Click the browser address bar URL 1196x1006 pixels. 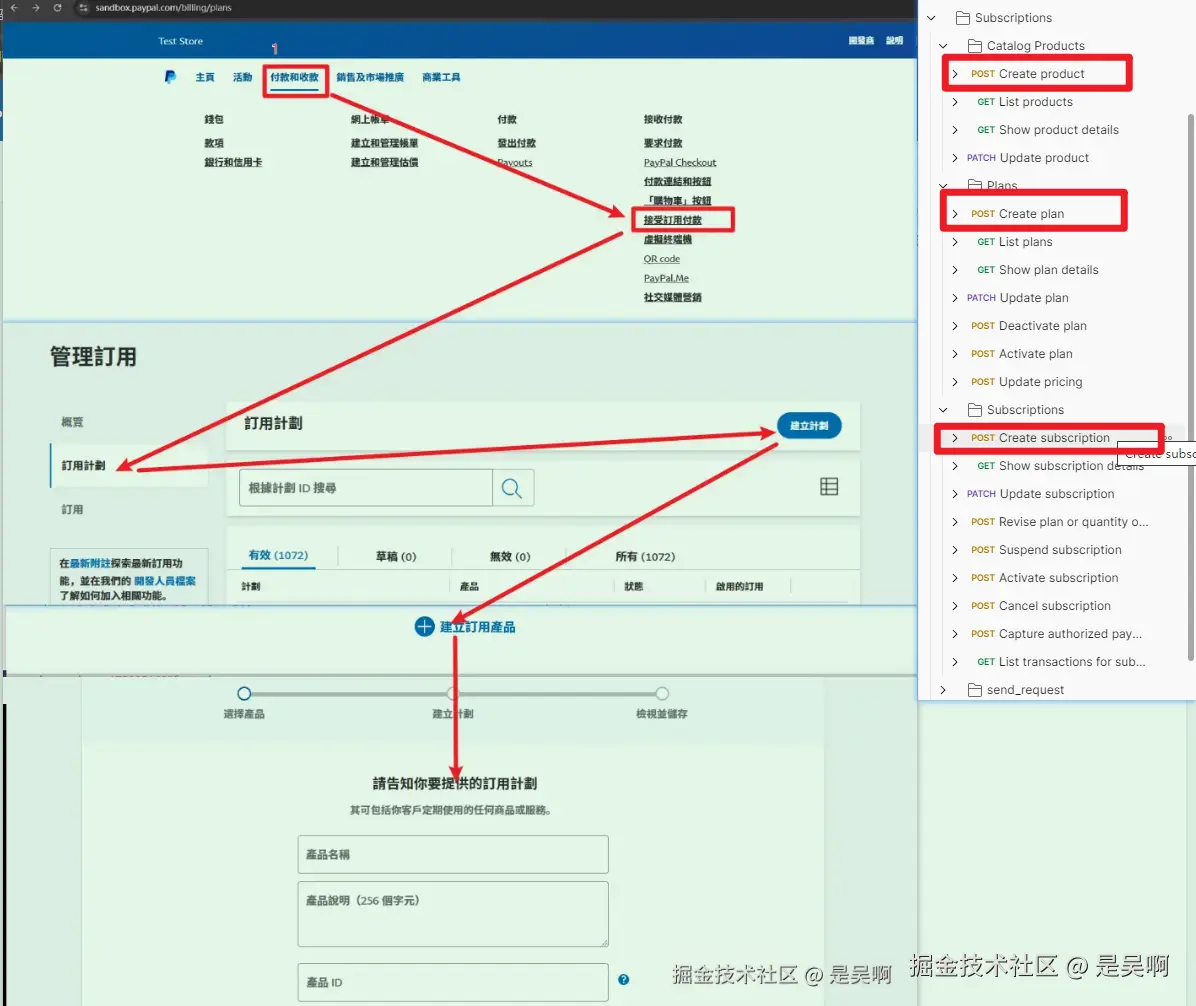163,8
